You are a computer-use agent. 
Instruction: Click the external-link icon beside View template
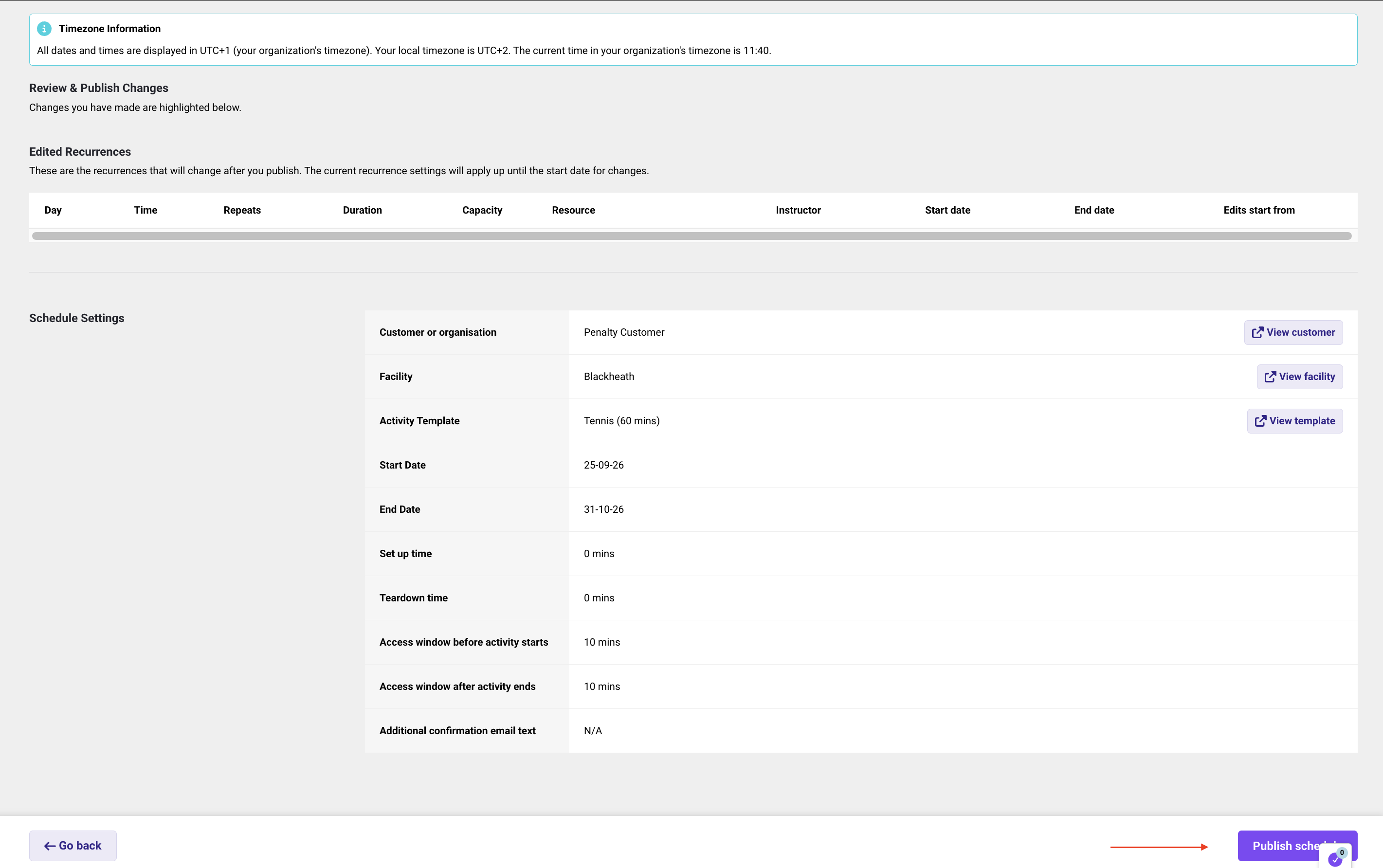click(1260, 421)
